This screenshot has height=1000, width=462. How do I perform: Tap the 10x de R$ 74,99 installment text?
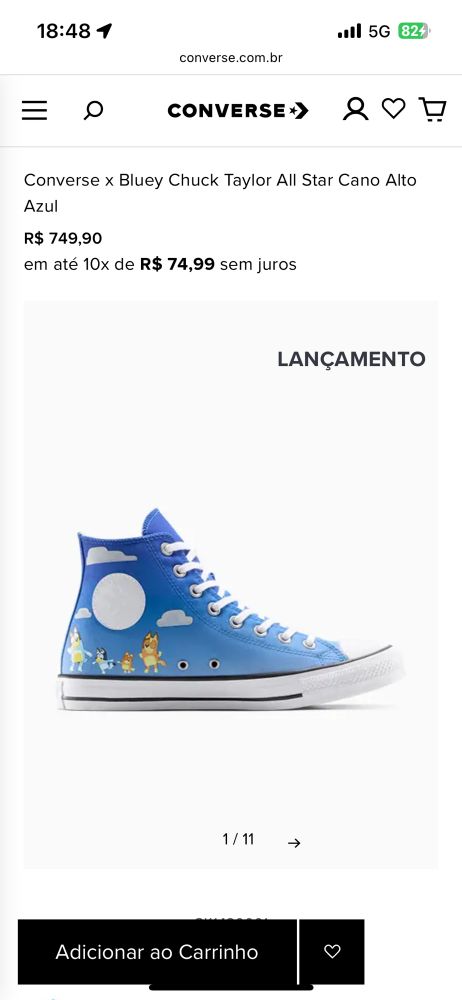149,264
